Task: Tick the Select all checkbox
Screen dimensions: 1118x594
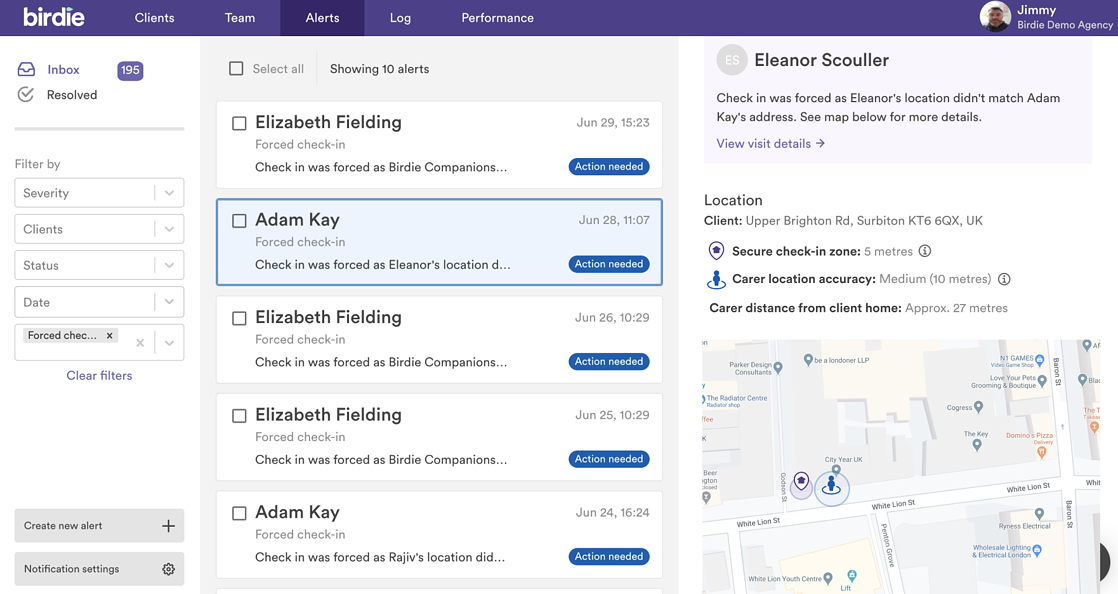Action: pos(236,68)
